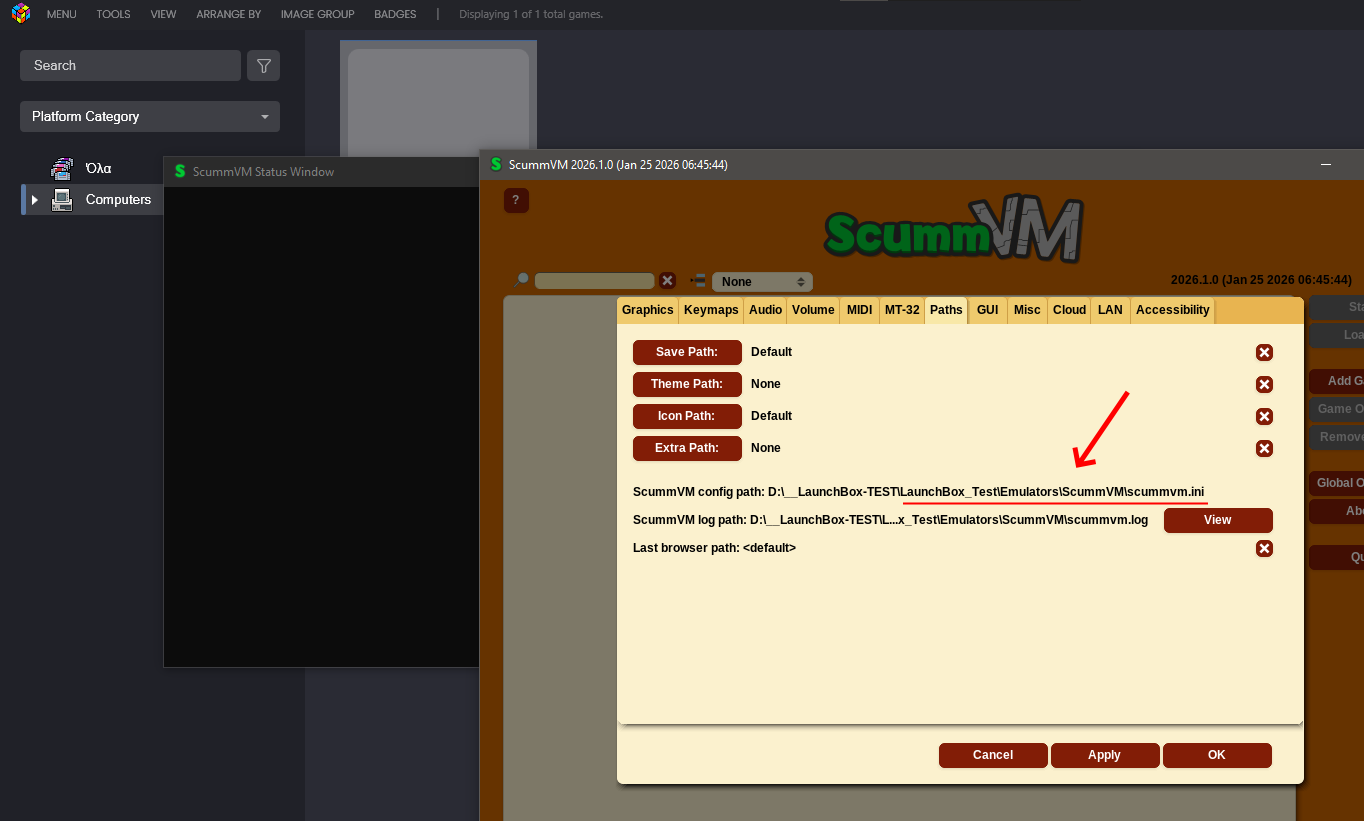
Task: Toggle the ScummVM grouping list icon
Action: click(x=698, y=281)
